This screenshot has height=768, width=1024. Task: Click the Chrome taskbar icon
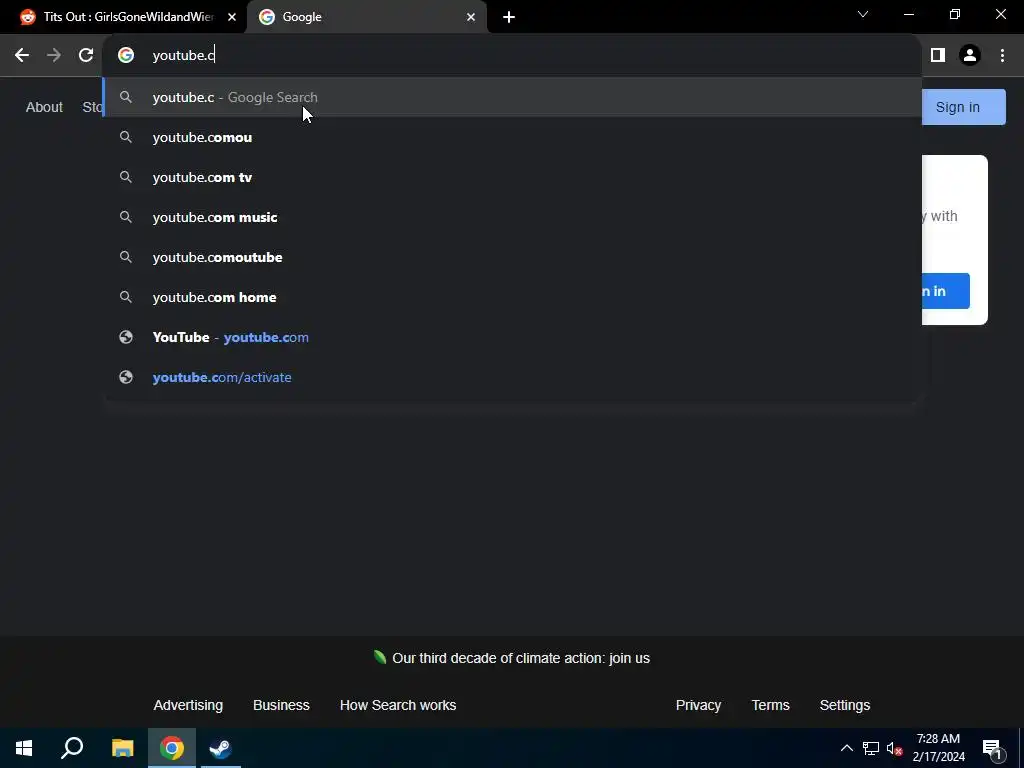pyautogui.click(x=172, y=748)
